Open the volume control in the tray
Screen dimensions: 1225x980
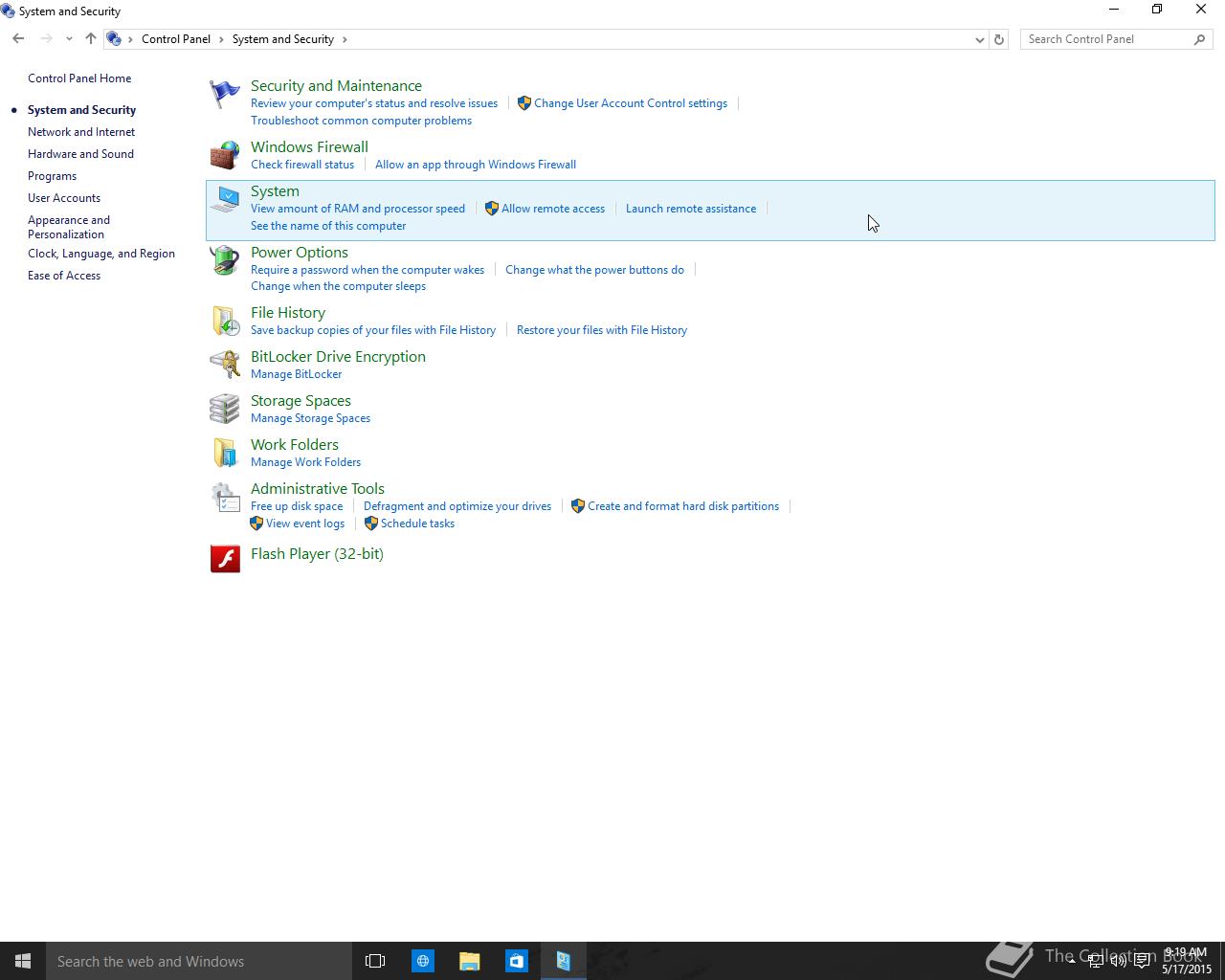[x=1118, y=961]
